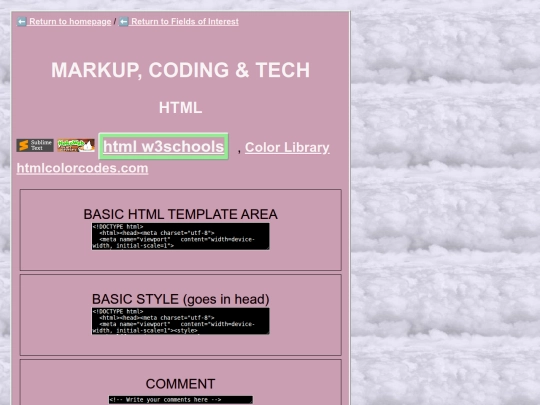Image resolution: width=540 pixels, height=405 pixels.
Task: Select the HTML subheading text
Action: coord(180,108)
